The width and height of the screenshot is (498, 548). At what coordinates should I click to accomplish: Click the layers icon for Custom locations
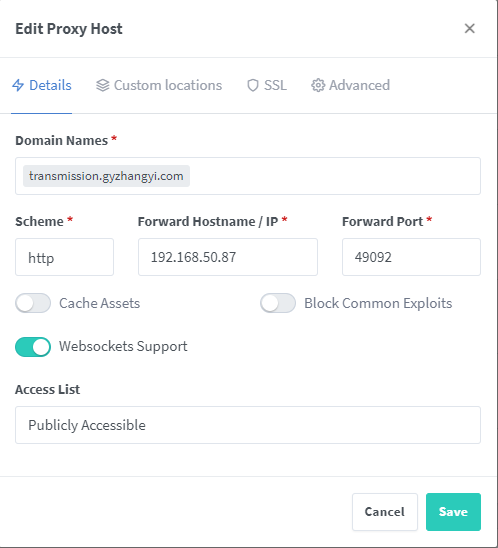coord(103,85)
